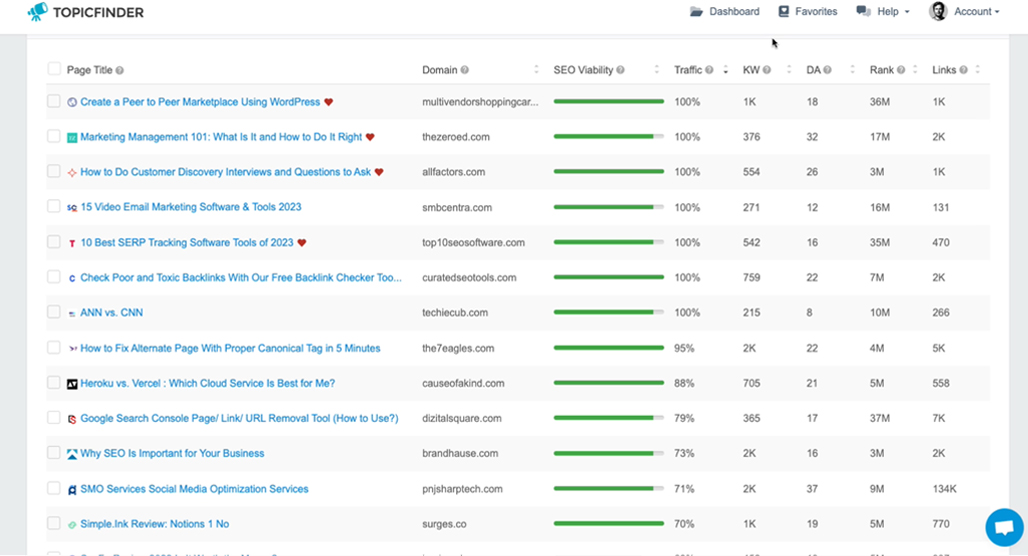This screenshot has height=556, width=1028.
Task: Click SEO Viability bar for techiecub.com
Action: tap(608, 312)
